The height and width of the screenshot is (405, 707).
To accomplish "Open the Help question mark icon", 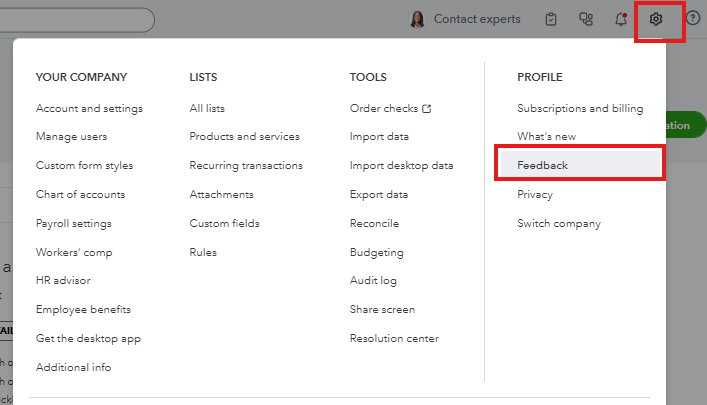I will point(693,19).
